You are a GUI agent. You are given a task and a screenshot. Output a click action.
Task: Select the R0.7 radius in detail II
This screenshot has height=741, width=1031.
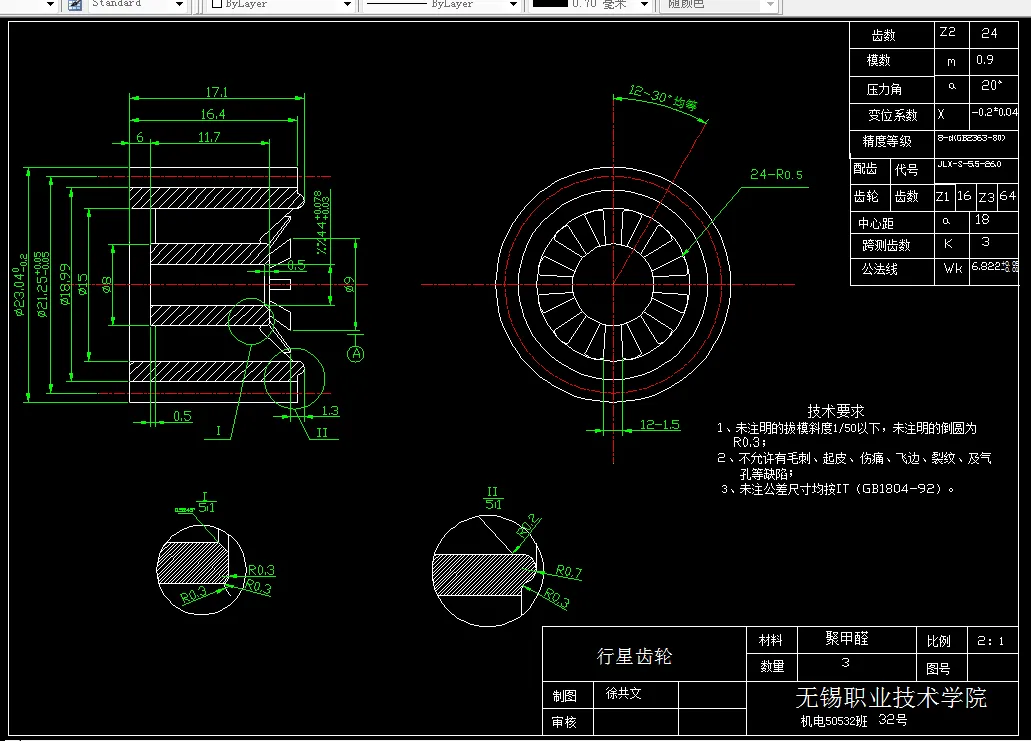pyautogui.click(x=569, y=571)
